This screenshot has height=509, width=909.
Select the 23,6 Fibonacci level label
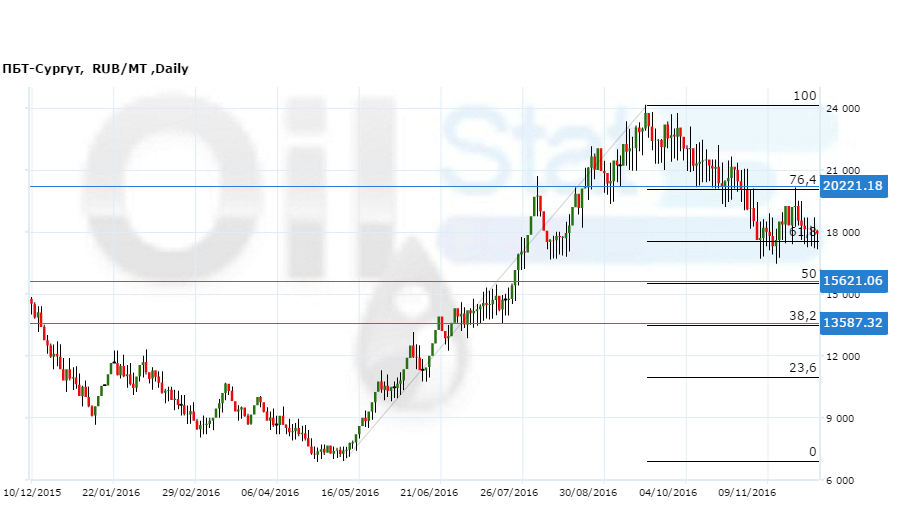point(803,368)
